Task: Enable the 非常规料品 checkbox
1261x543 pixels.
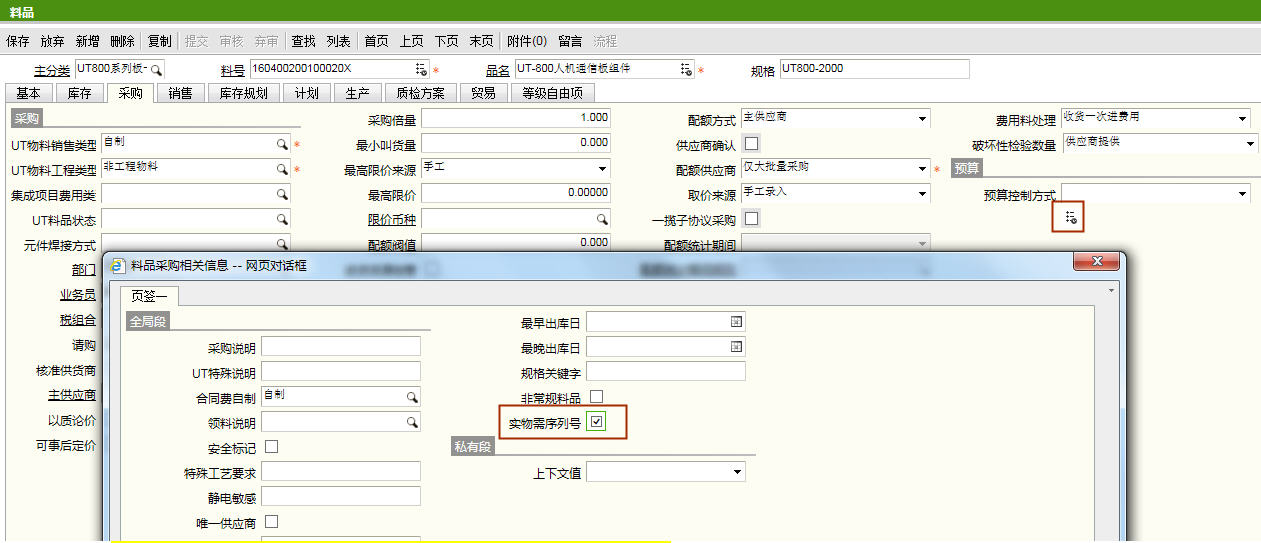Action: 597,397
